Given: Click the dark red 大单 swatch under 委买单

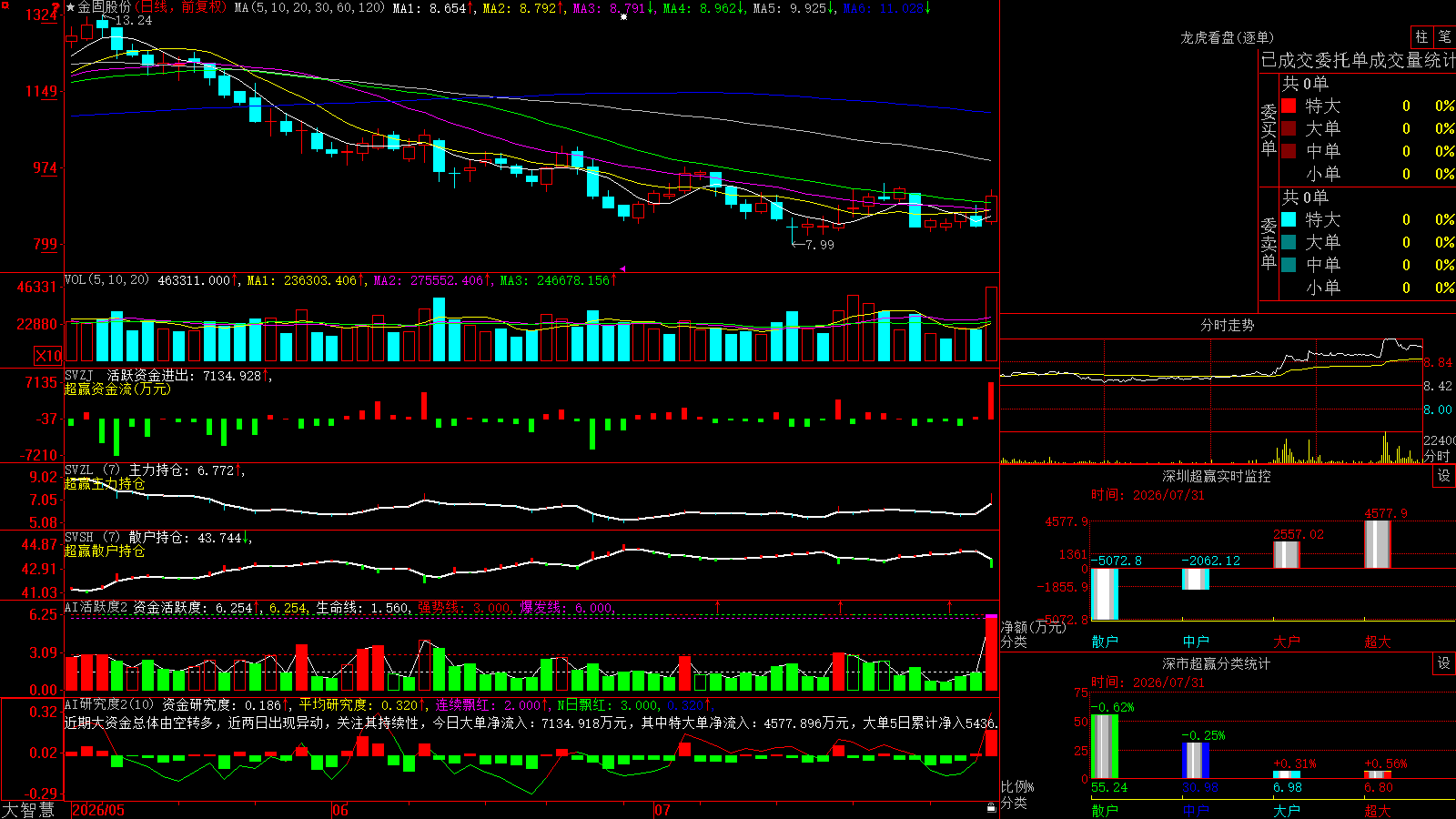Looking at the screenshot, I should point(1289,128).
